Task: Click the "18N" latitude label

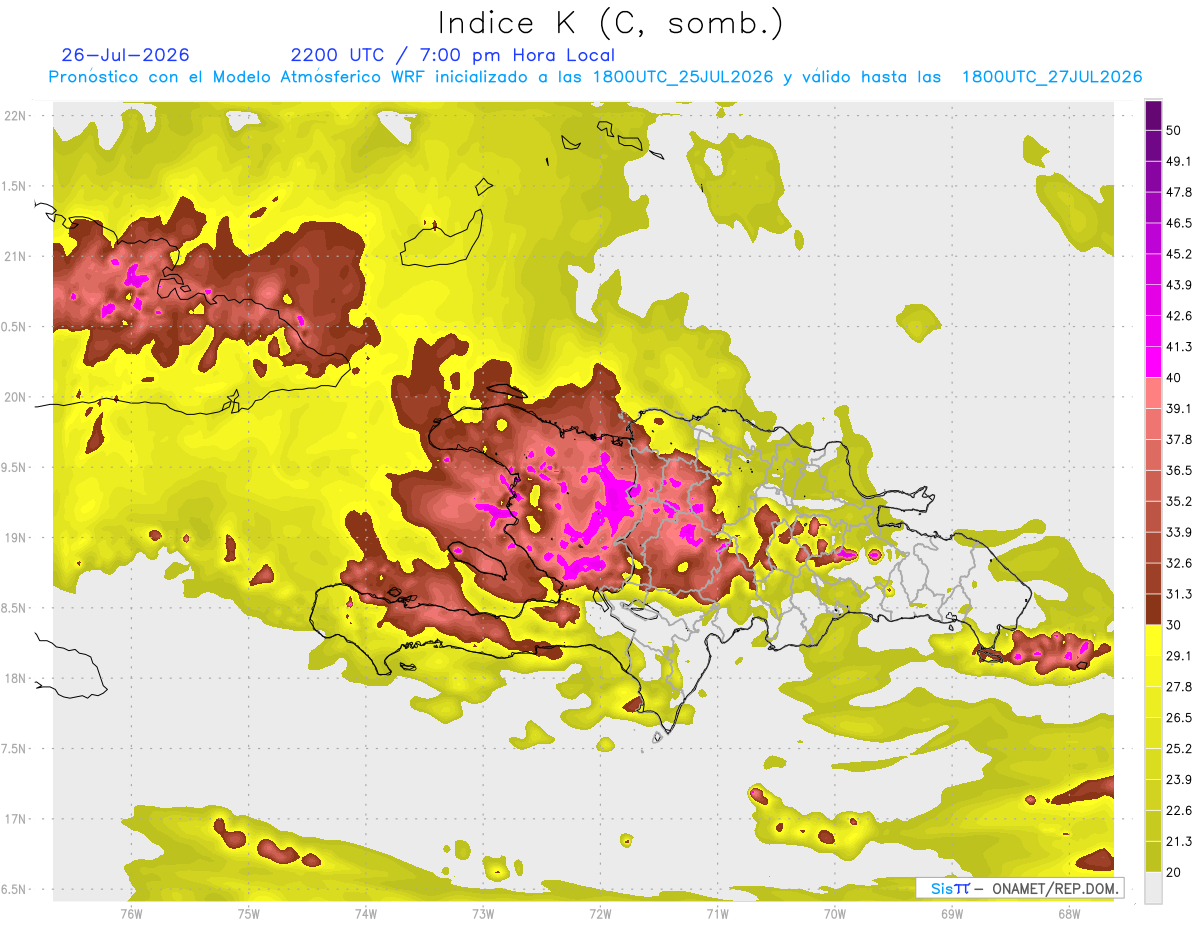Action: [17, 679]
